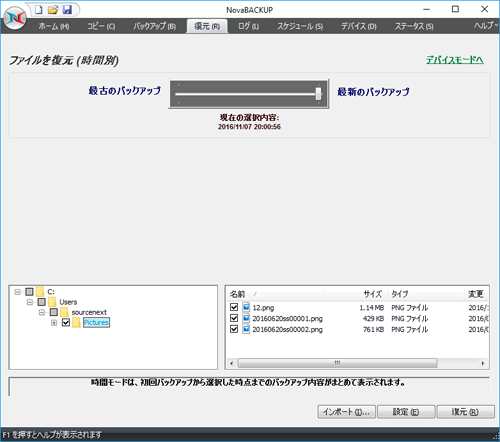Viewport: 500px width, 442px height.
Task: Click the 最新のバックアップ label
Action: click(x=373, y=92)
